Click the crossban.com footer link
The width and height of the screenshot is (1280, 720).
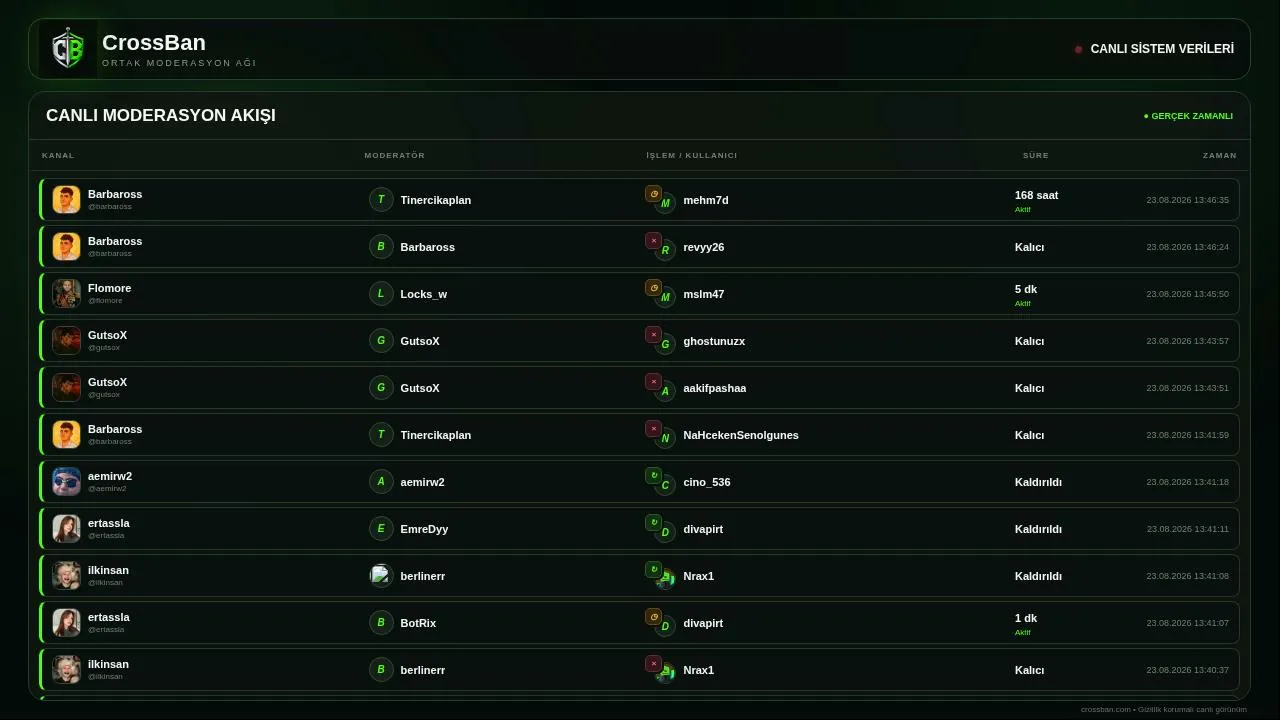(x=1106, y=709)
